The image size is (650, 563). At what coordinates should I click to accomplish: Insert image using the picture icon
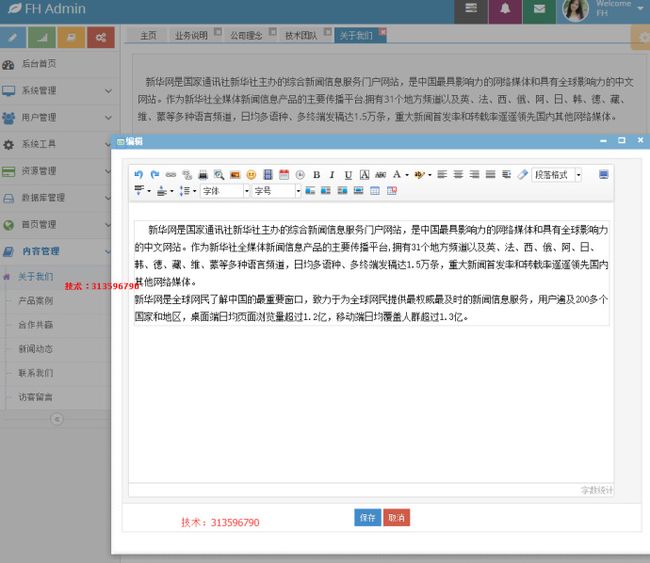[235, 175]
